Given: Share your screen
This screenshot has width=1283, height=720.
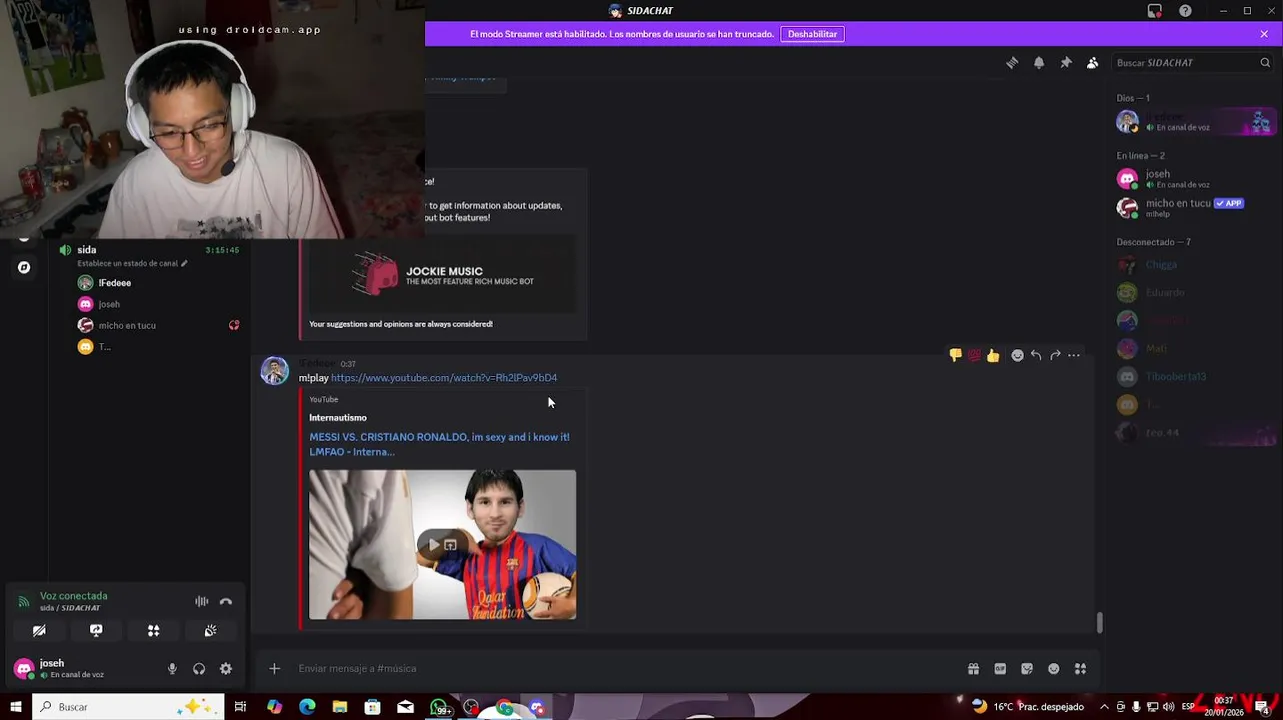Looking at the screenshot, I should tap(96, 631).
